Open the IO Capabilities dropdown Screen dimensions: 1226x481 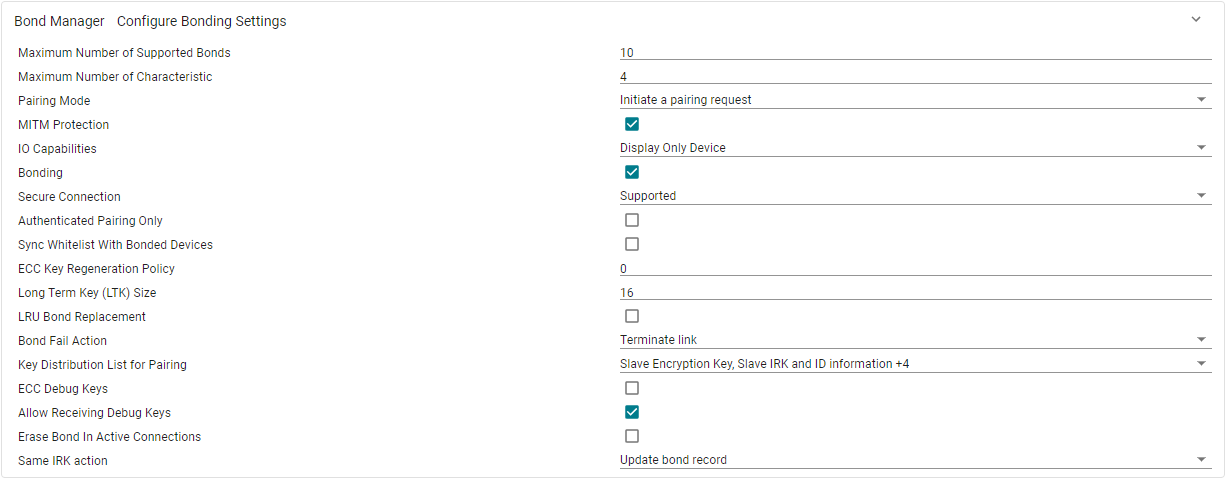[x=914, y=148]
